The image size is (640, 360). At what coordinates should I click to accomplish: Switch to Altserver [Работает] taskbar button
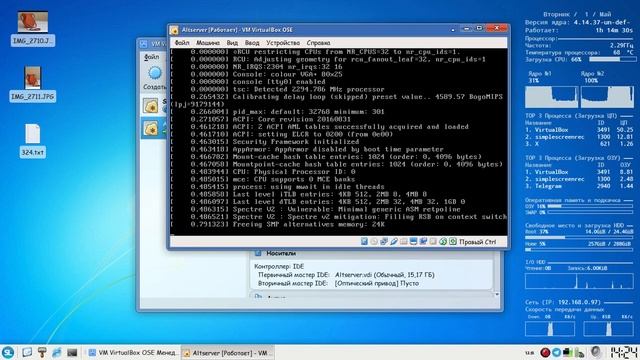[x=228, y=352]
